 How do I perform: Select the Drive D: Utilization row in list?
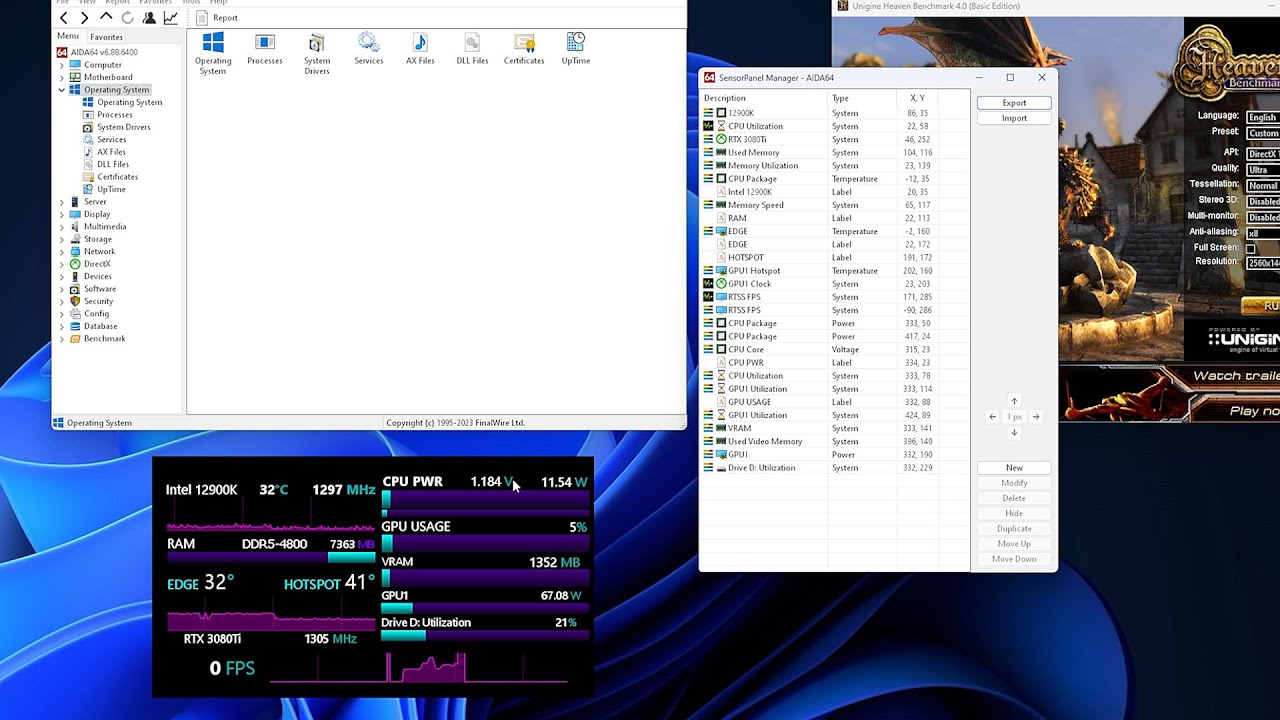[835, 468]
